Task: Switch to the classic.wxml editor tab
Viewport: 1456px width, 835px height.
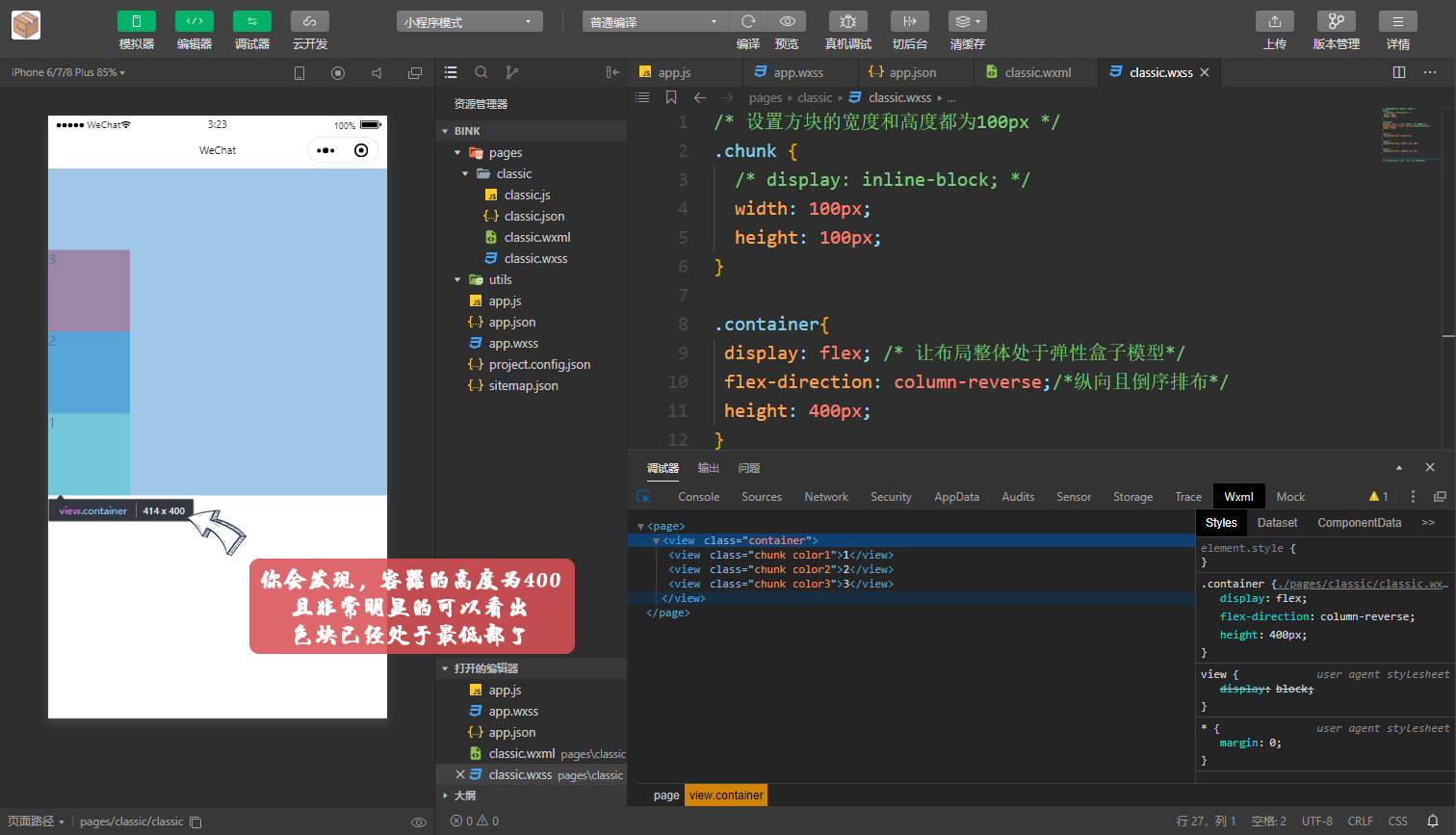Action: [x=1037, y=72]
